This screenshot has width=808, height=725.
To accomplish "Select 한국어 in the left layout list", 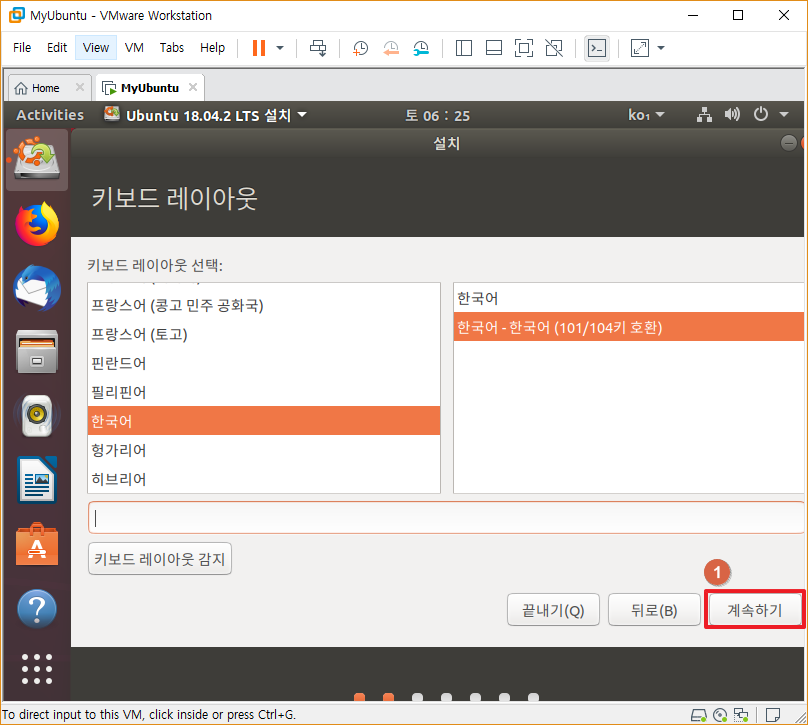I will pyautogui.click(x=264, y=421).
